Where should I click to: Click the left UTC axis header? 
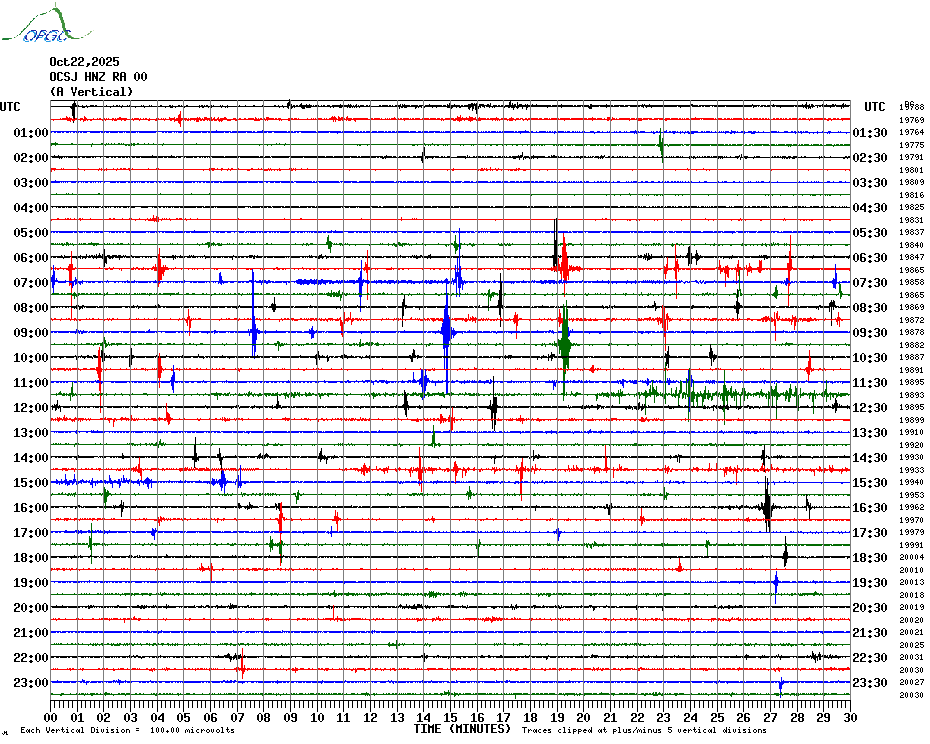[10, 107]
